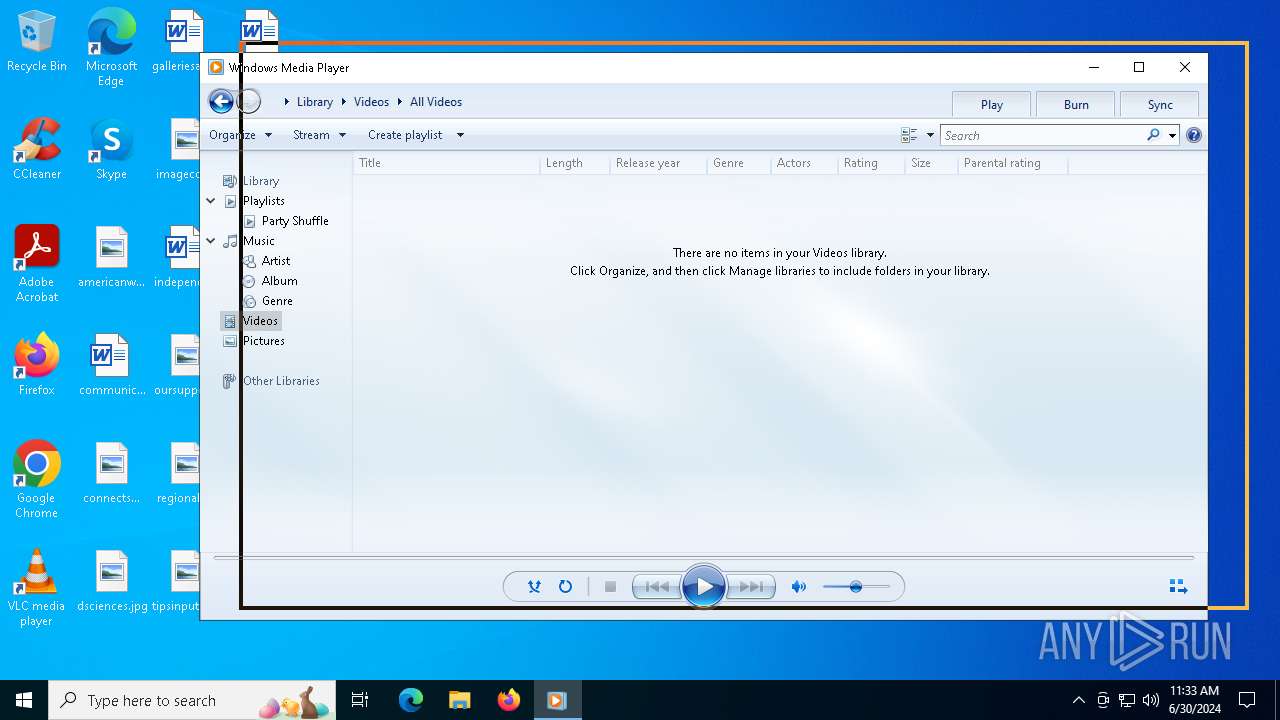This screenshot has width=1280, height=720.
Task: Open Firefox from the taskbar
Action: (508, 700)
